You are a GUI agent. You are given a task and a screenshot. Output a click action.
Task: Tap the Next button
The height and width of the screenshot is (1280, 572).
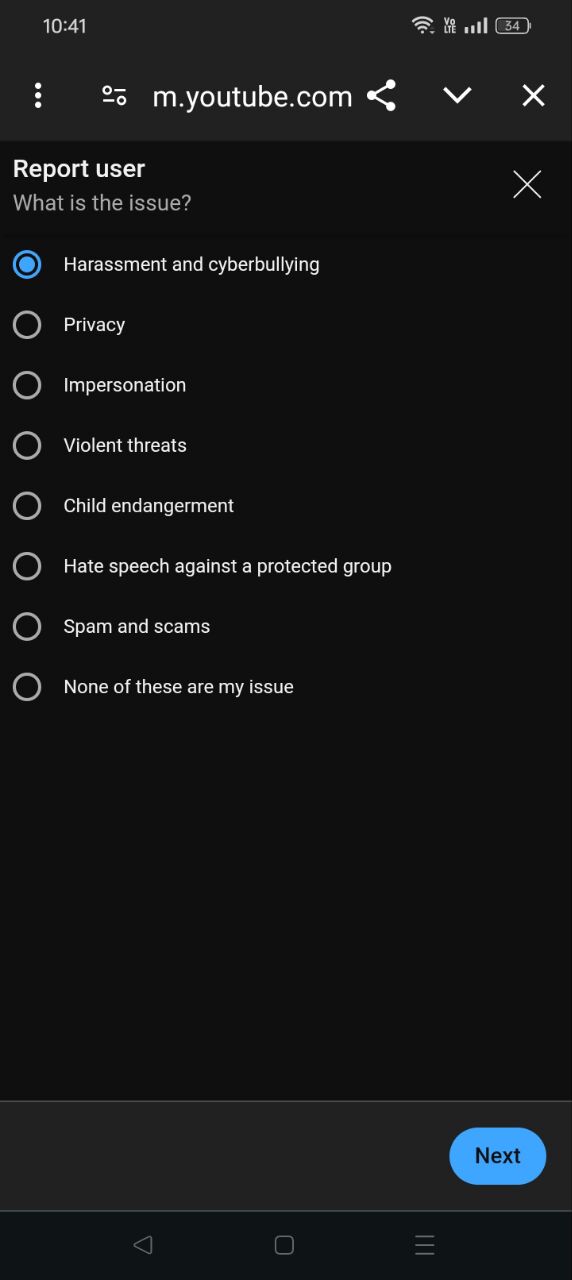pos(498,1156)
